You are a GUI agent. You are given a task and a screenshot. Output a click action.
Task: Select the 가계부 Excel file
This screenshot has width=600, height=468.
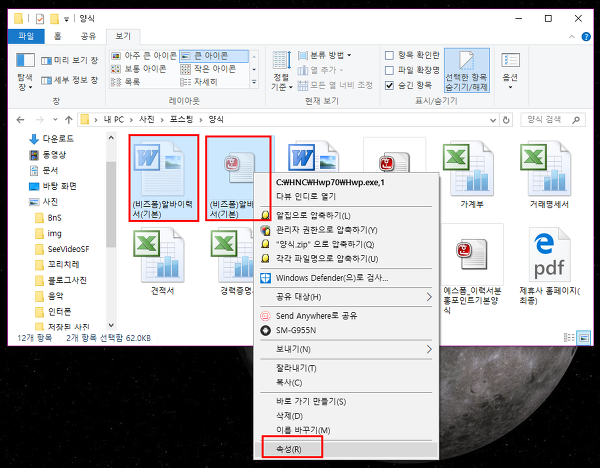click(472, 176)
